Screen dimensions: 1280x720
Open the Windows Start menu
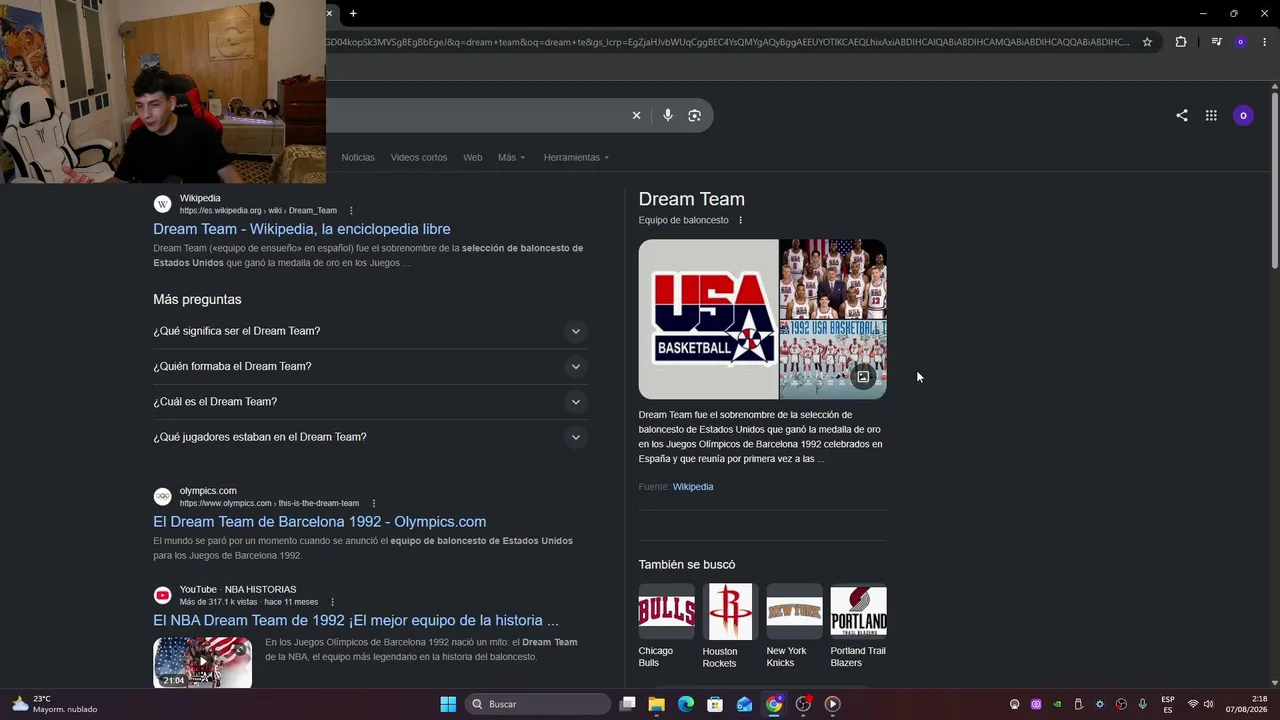[x=448, y=704]
